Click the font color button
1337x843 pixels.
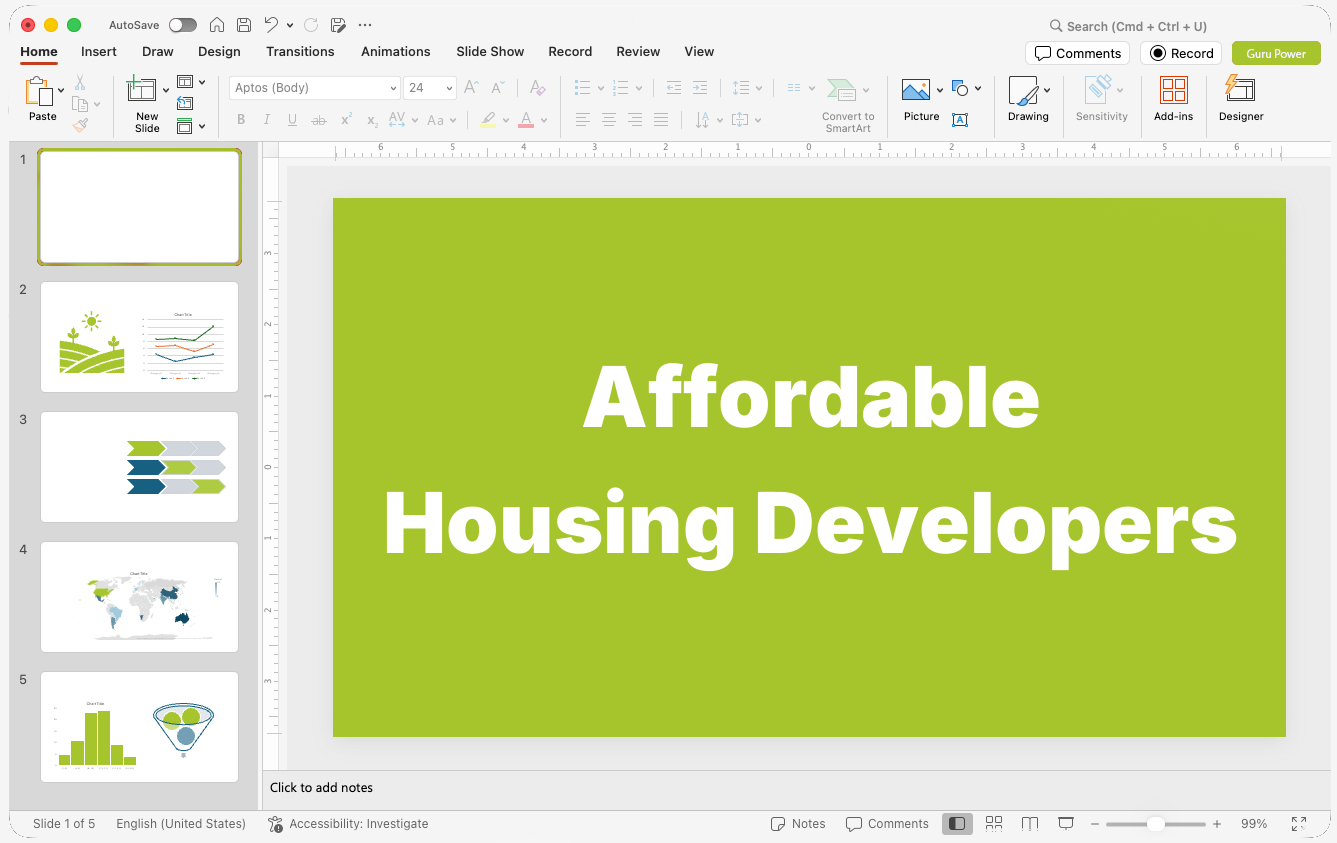[527, 120]
